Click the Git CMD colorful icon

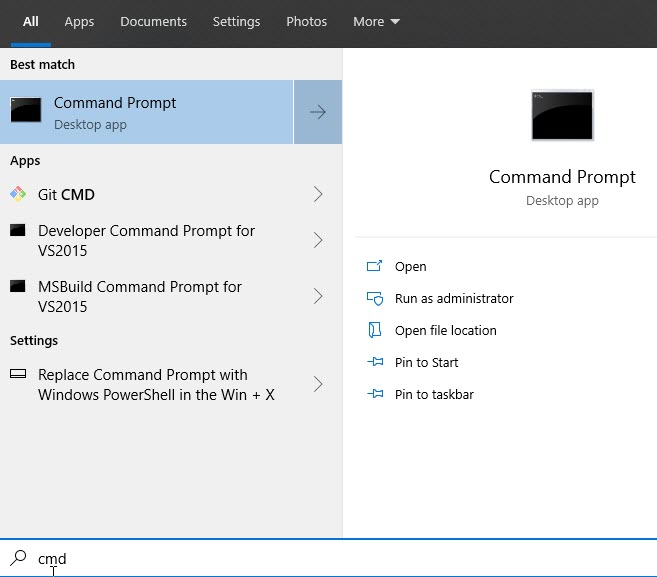point(18,194)
